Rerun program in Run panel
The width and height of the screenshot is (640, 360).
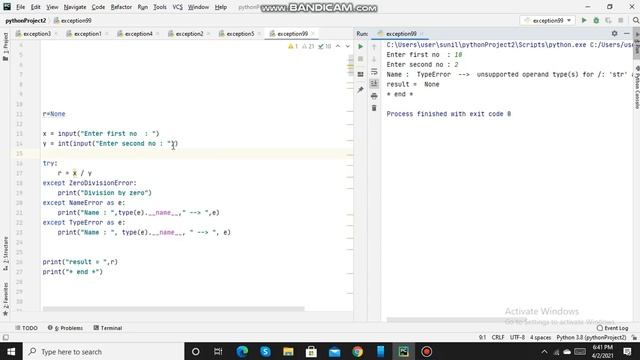pos(360,47)
